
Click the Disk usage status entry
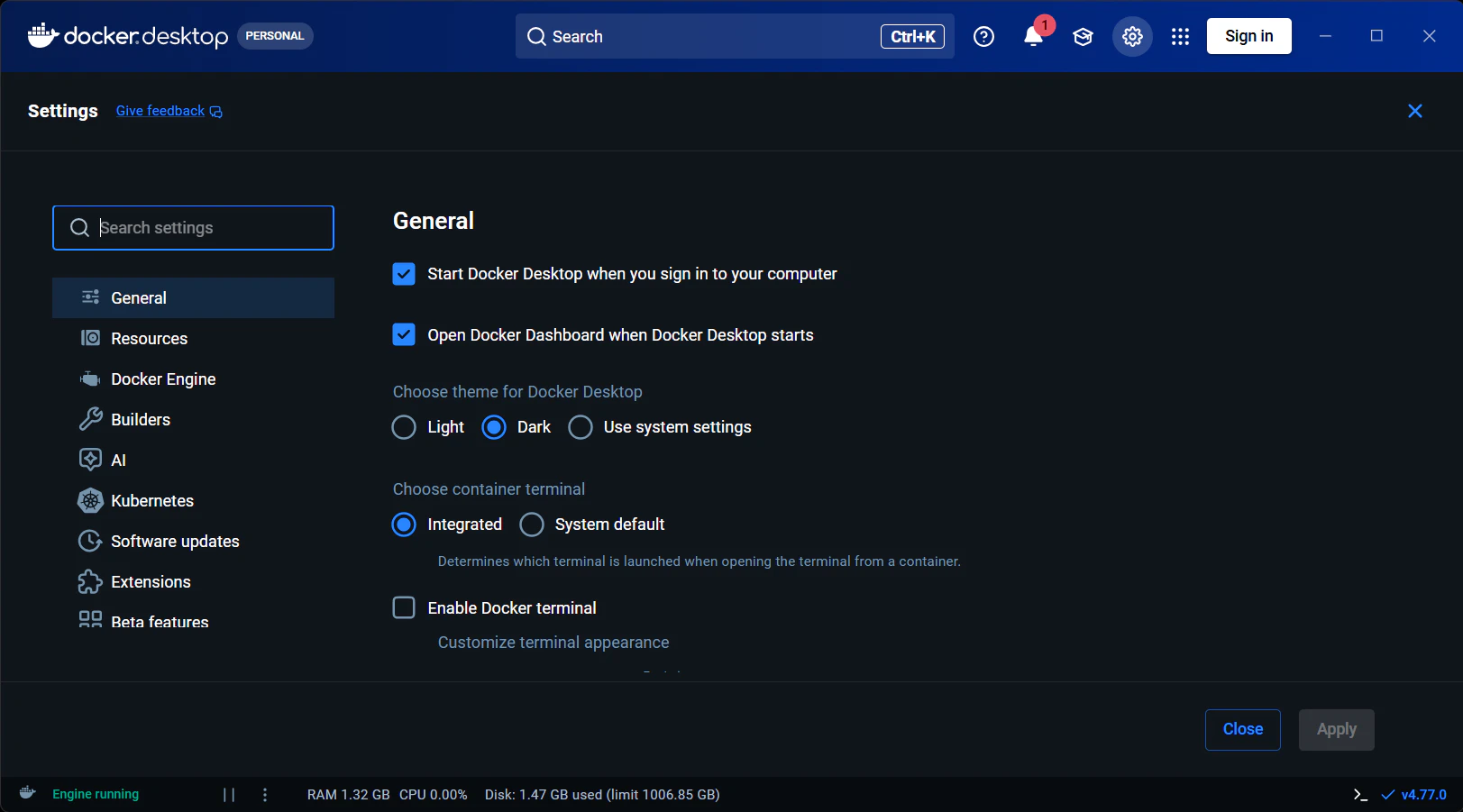pos(602,794)
